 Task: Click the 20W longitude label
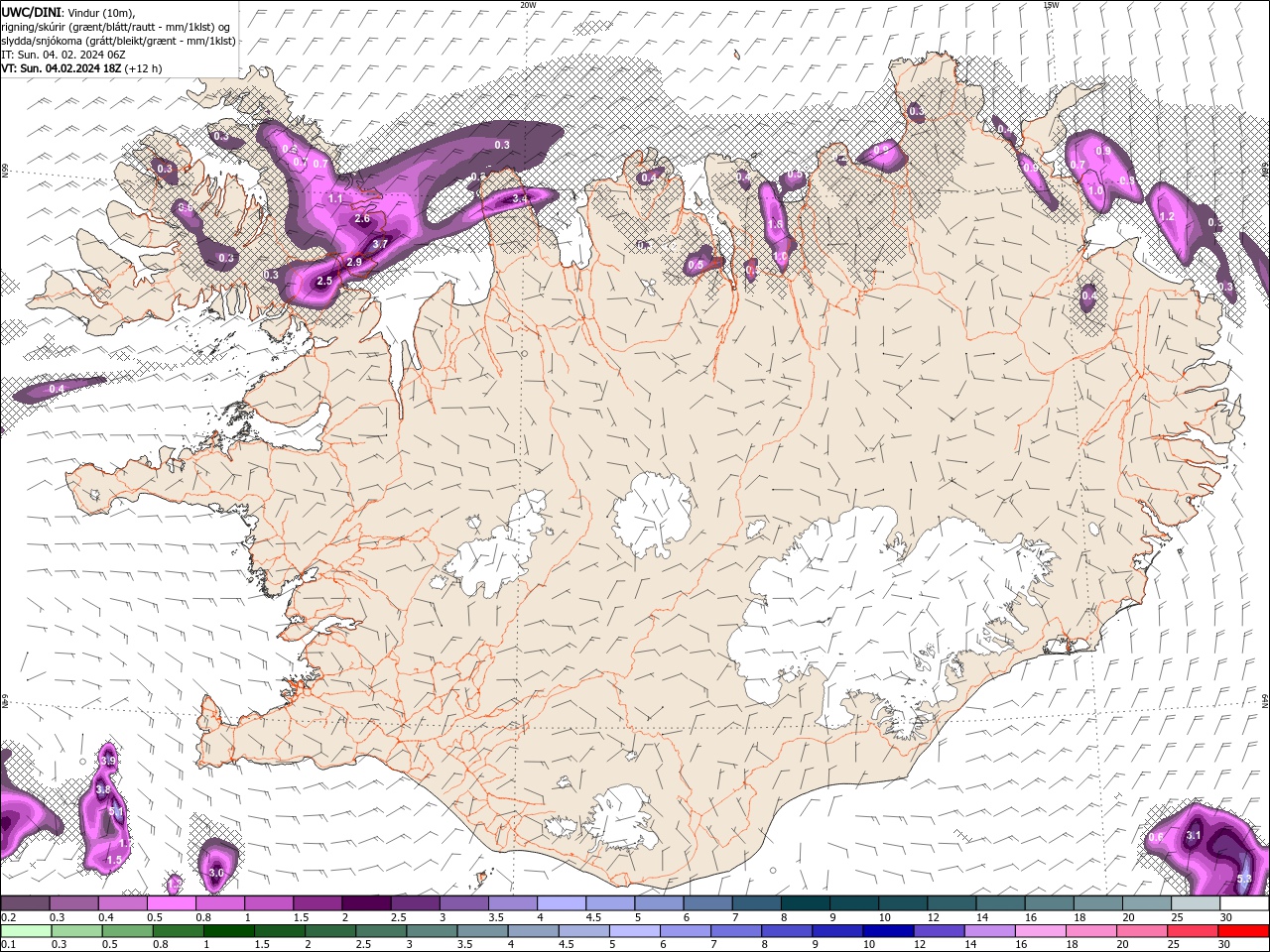[x=528, y=5]
